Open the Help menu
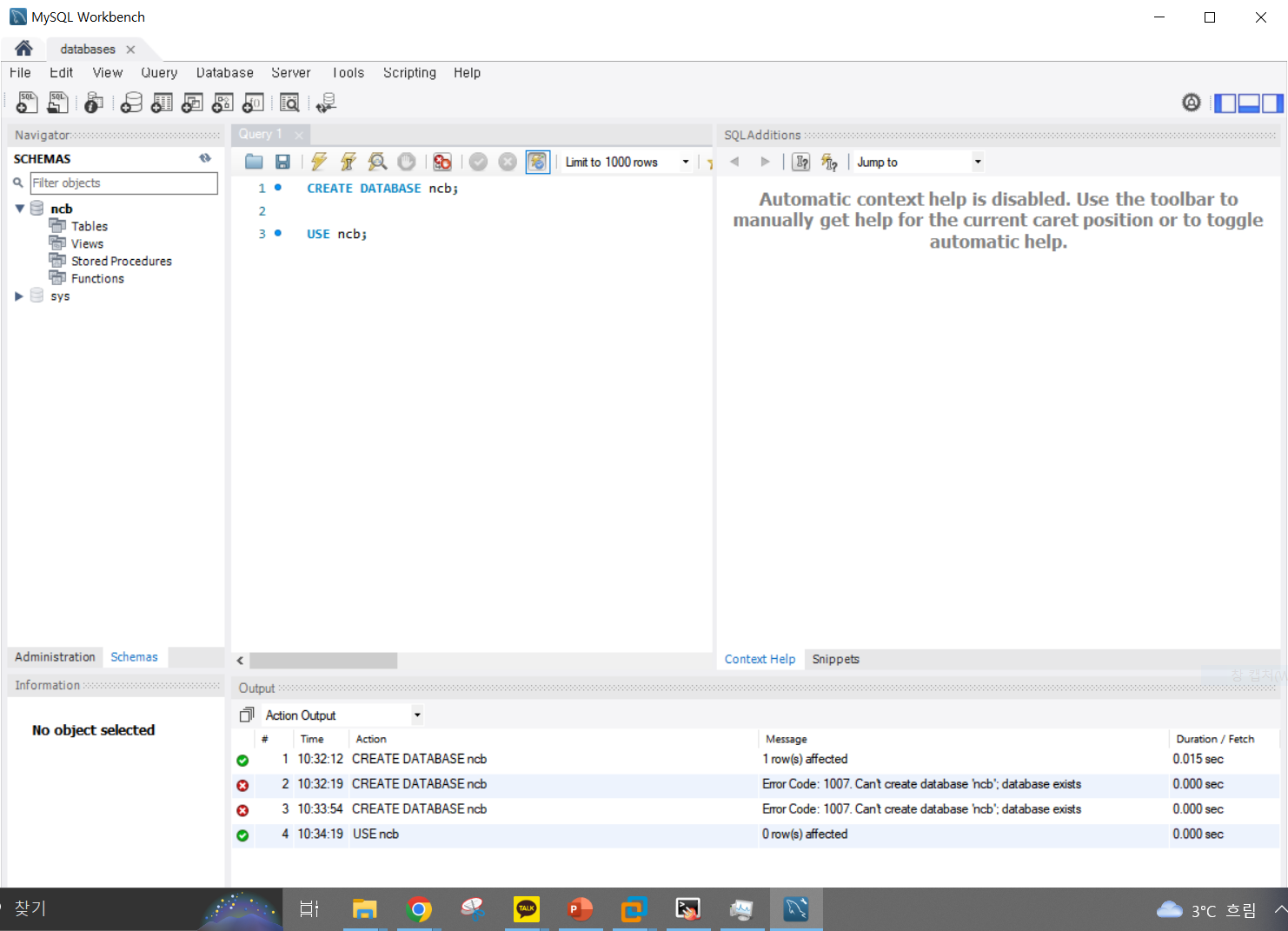1288x931 pixels. pyautogui.click(x=467, y=73)
